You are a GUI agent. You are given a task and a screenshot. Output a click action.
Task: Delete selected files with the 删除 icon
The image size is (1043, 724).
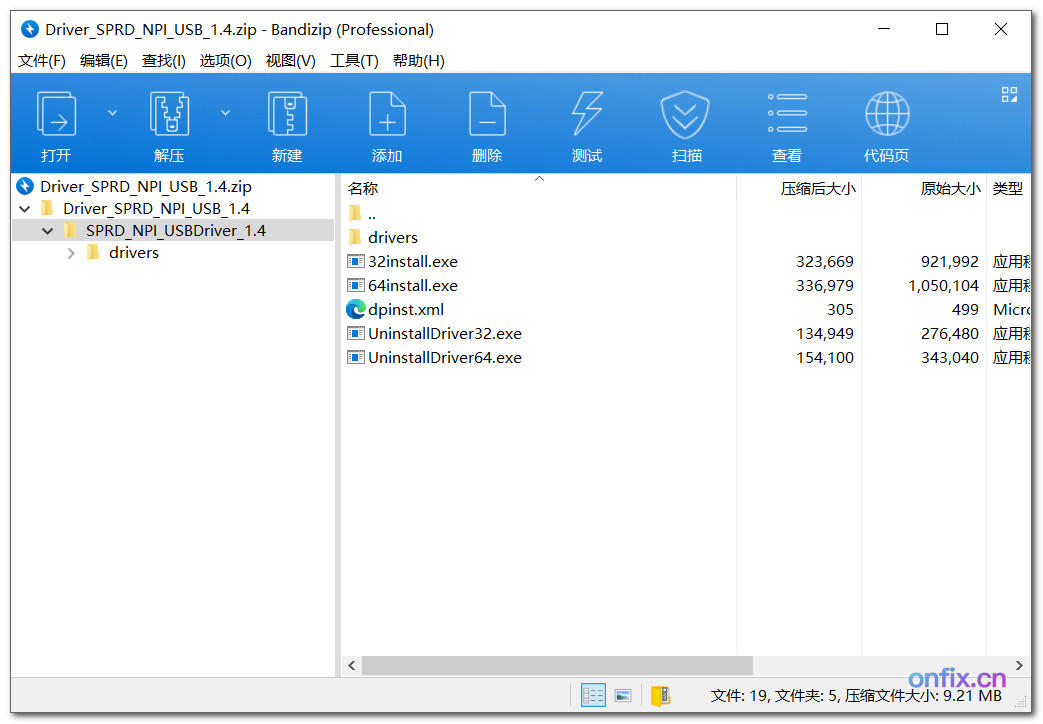[x=487, y=122]
